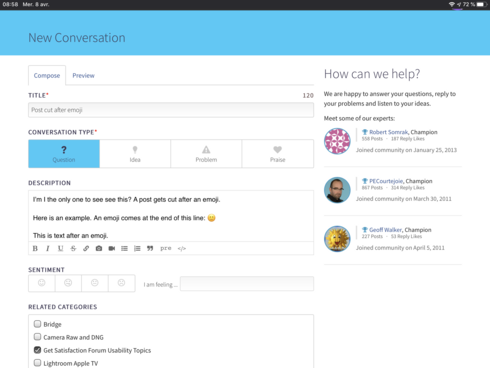Click the trophy icon beside Geoff Walker
490x368 pixels.
coord(365,230)
